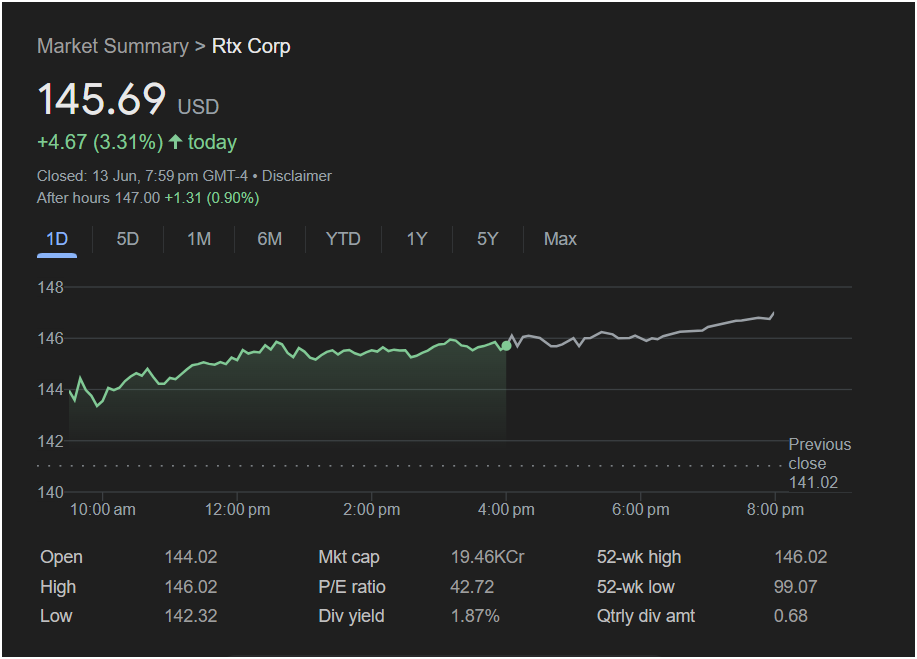Click the Rtx Corp title
This screenshot has height=659, width=917.
[x=251, y=46]
